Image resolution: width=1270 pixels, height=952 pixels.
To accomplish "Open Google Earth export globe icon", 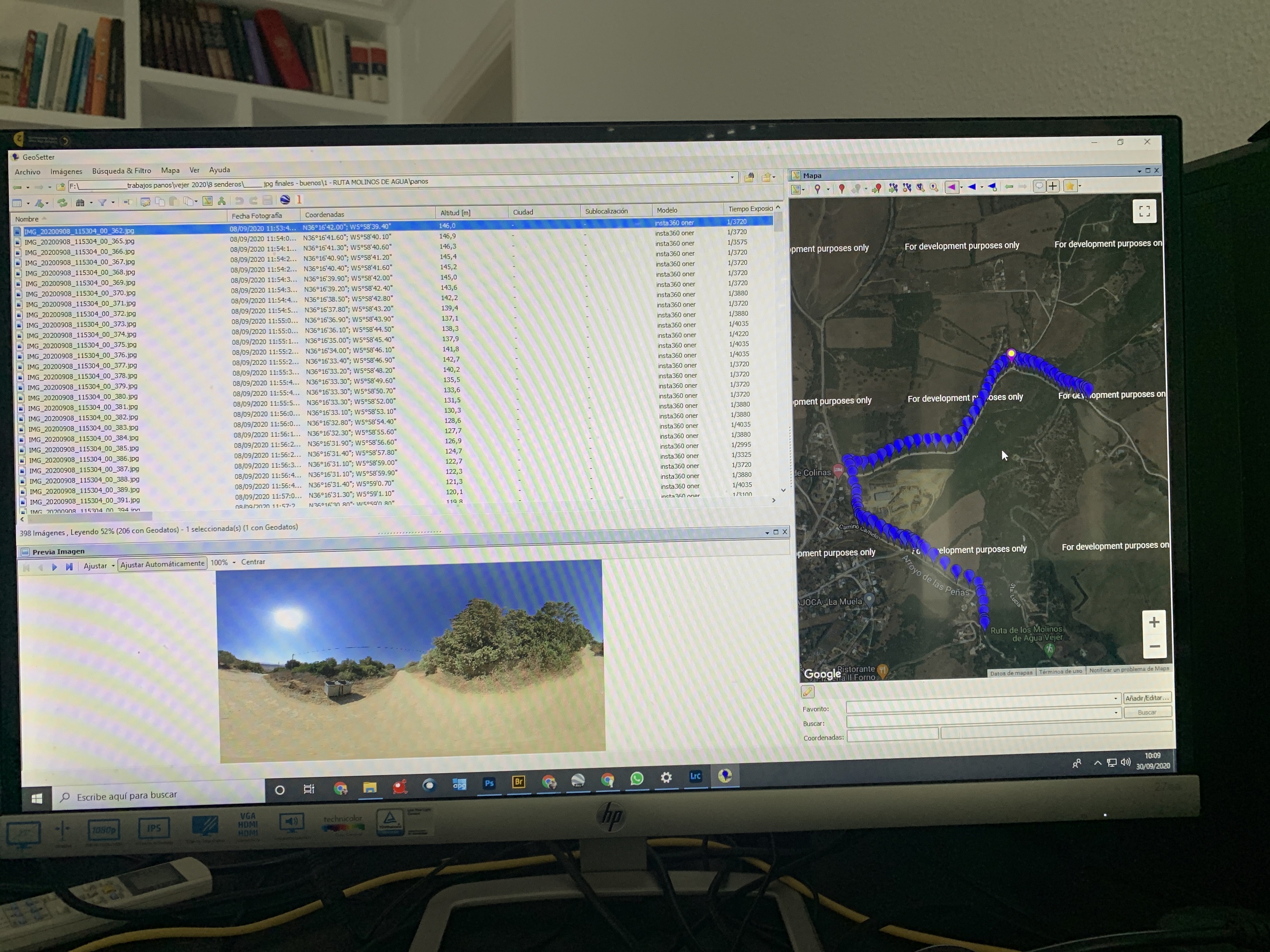I will [x=285, y=199].
